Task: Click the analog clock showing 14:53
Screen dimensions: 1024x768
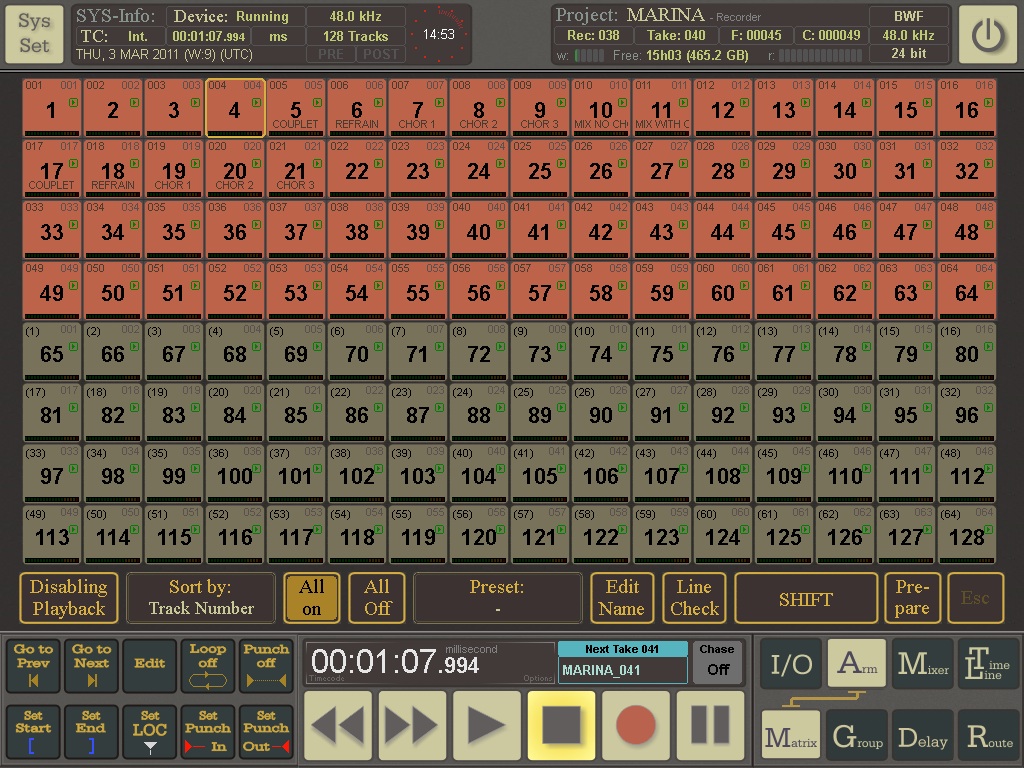Action: point(438,35)
